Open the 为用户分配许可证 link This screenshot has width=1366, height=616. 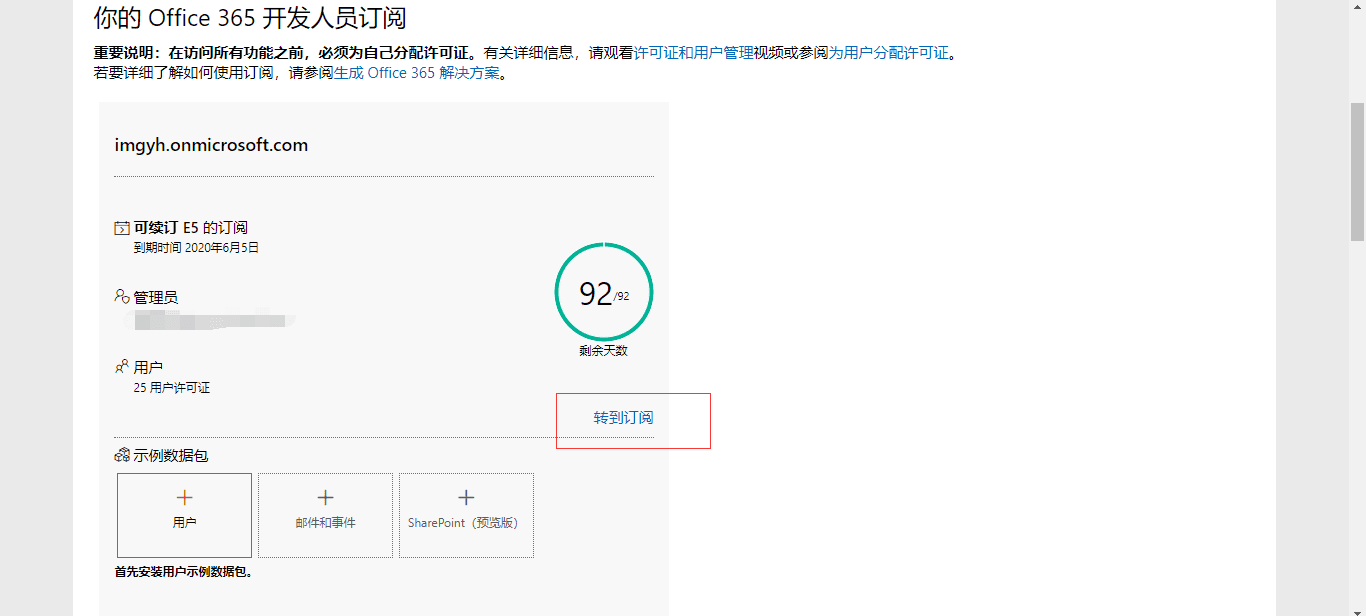[x=888, y=53]
